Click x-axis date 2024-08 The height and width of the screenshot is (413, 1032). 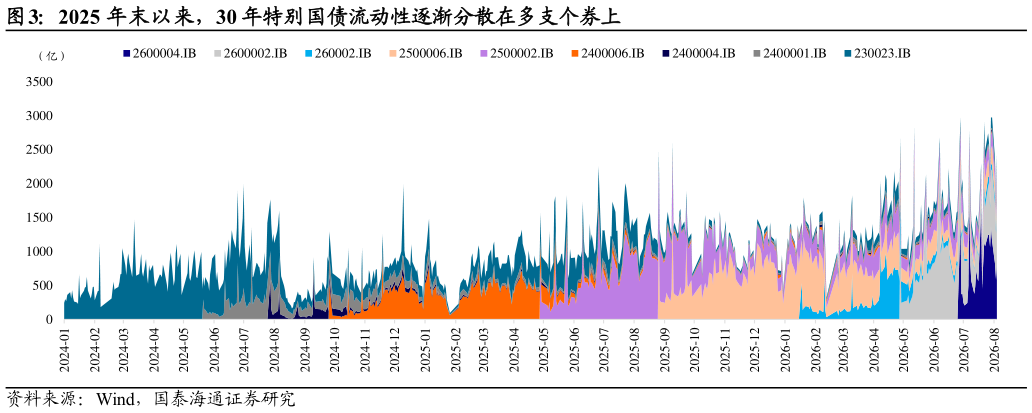click(x=273, y=352)
